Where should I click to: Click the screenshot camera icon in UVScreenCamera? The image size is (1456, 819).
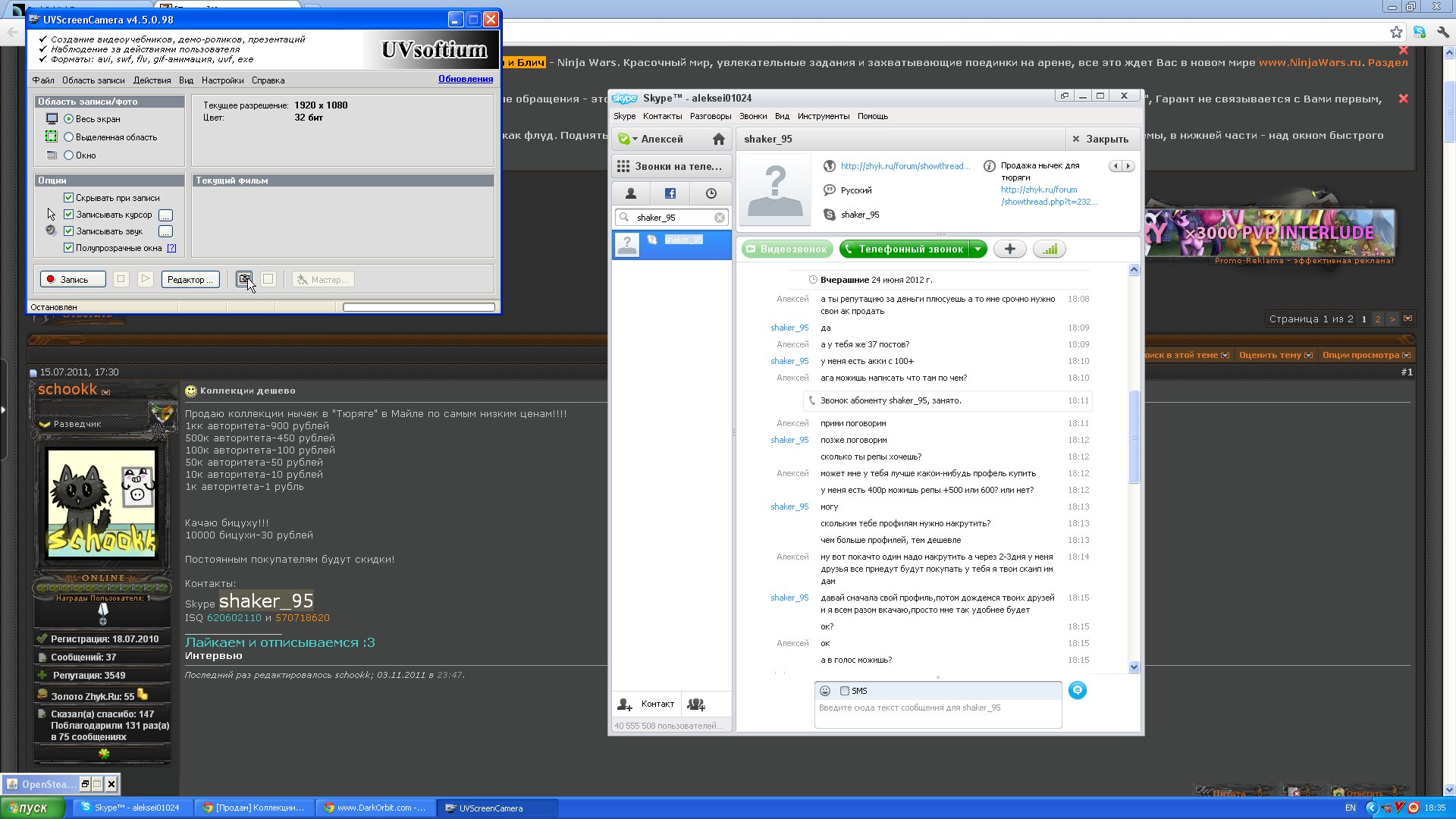click(243, 279)
